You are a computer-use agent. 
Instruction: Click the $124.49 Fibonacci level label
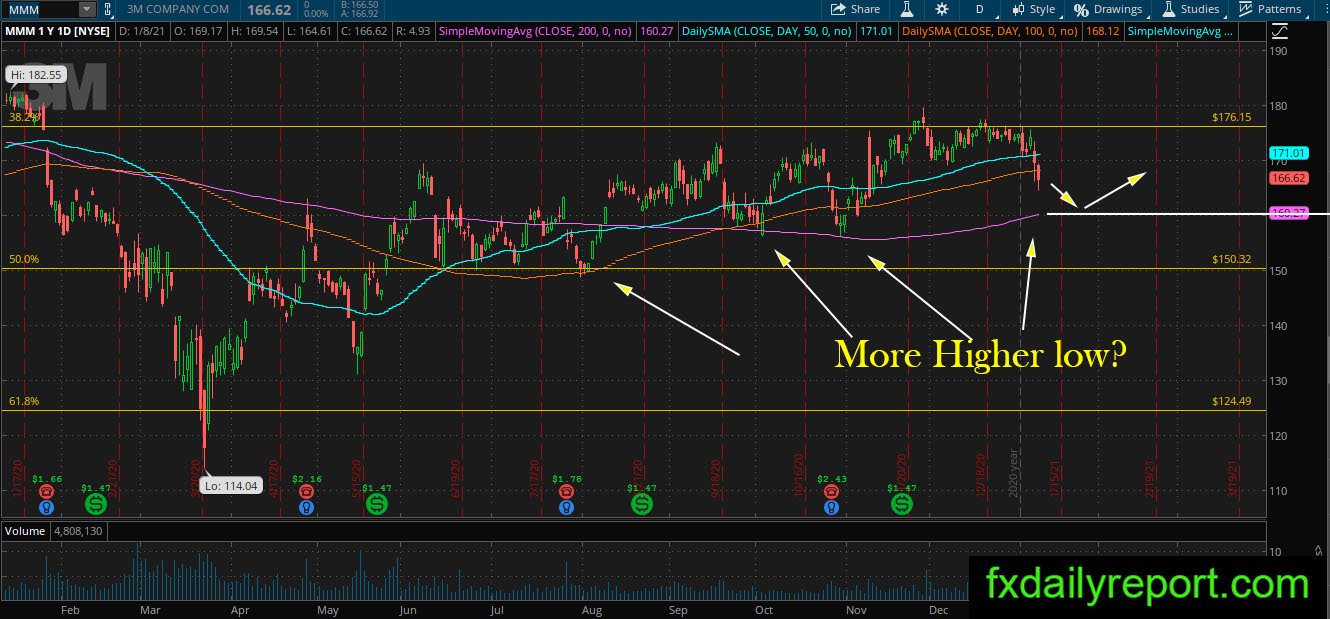(x=1232, y=402)
